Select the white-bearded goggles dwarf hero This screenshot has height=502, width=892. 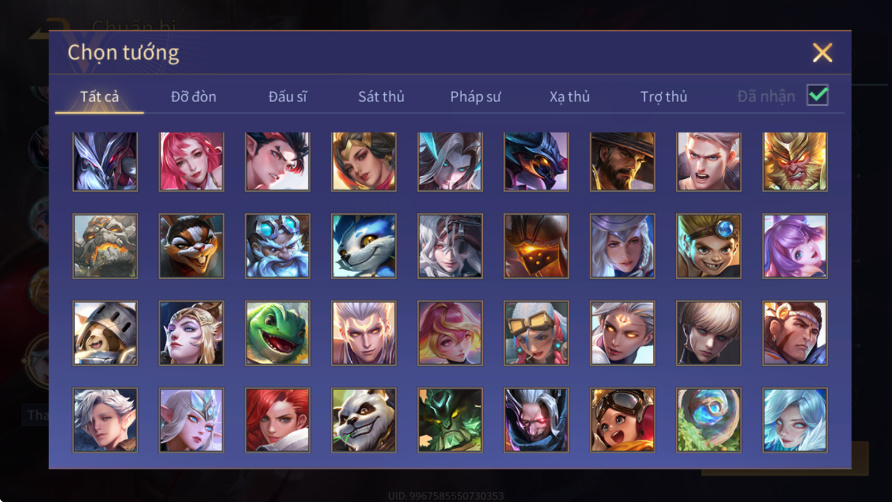click(x=278, y=246)
